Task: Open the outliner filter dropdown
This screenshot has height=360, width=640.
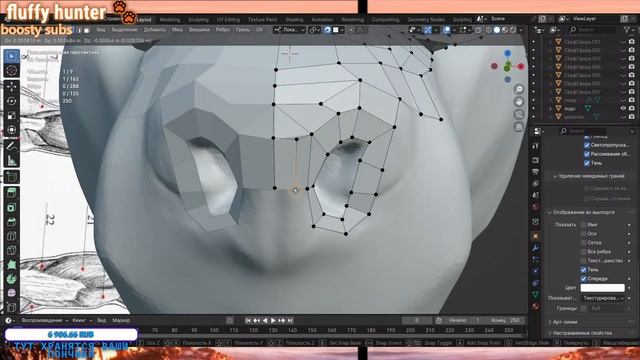Action: point(628,30)
